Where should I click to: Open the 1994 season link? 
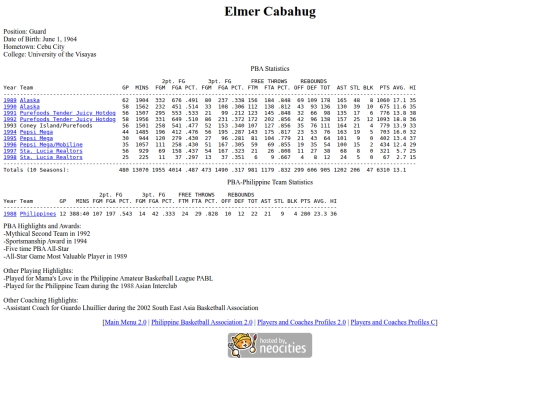click(x=10, y=132)
